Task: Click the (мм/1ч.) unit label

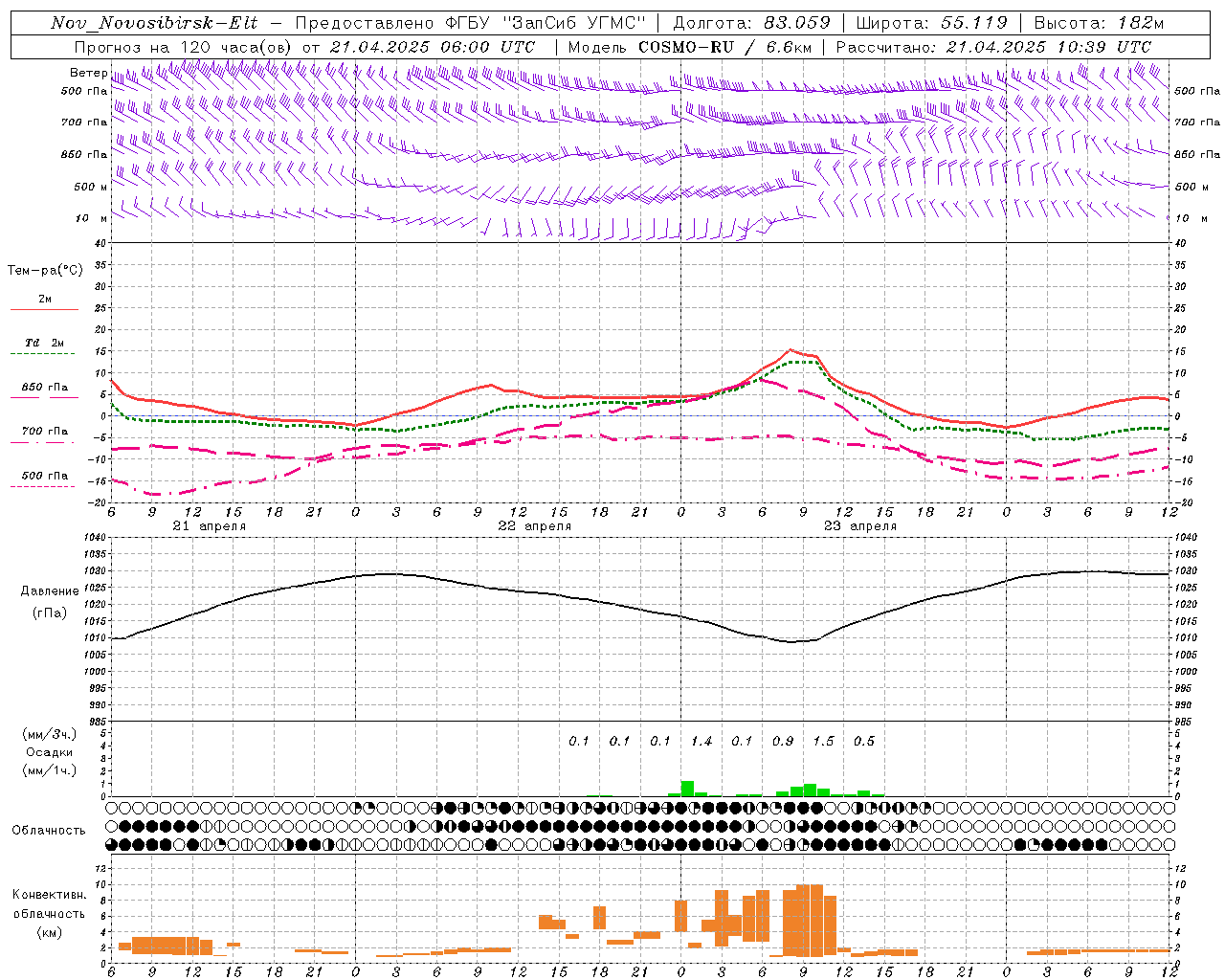Action: 49,769
